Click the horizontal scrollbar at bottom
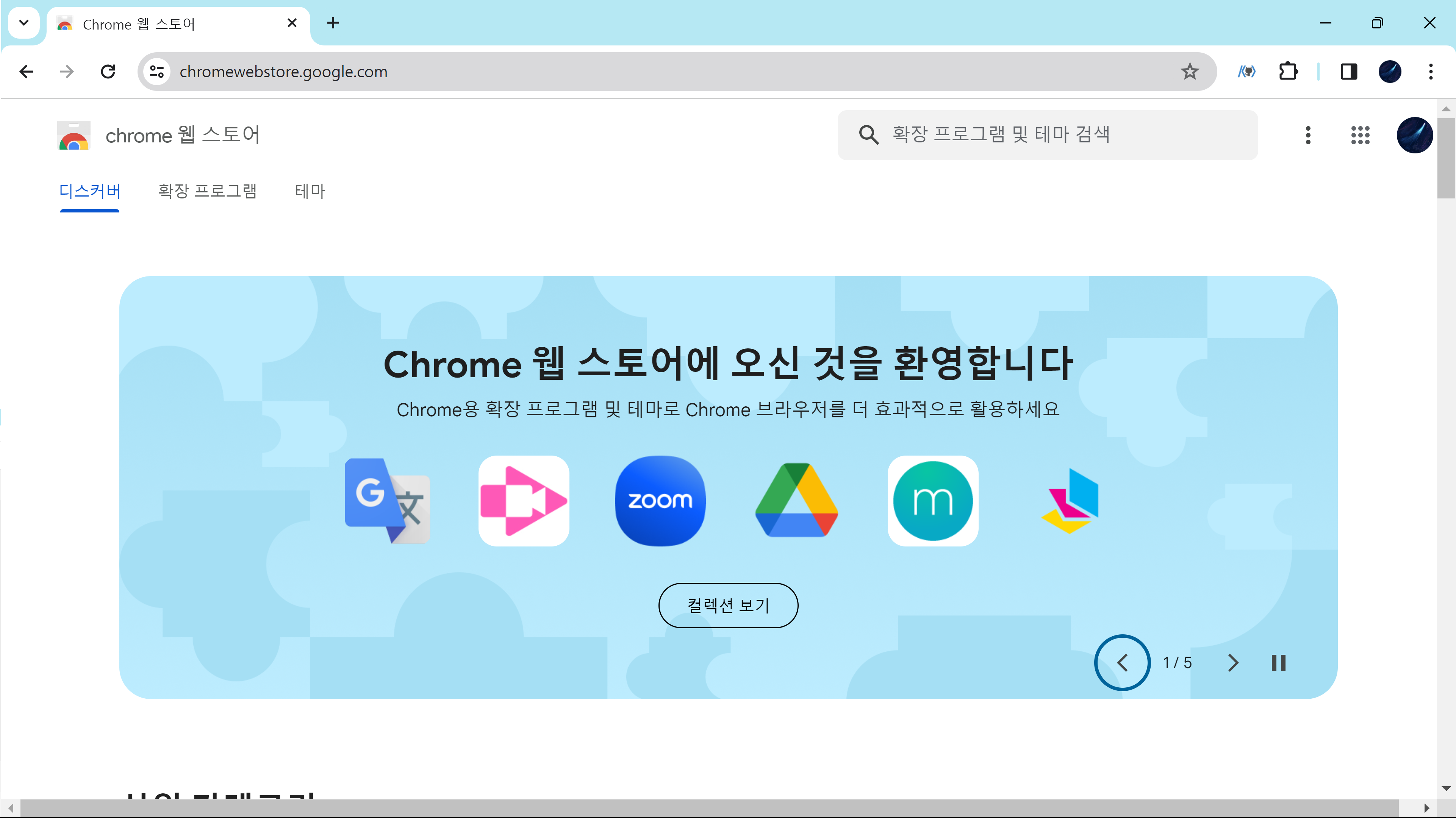1456x818 pixels. [709, 808]
